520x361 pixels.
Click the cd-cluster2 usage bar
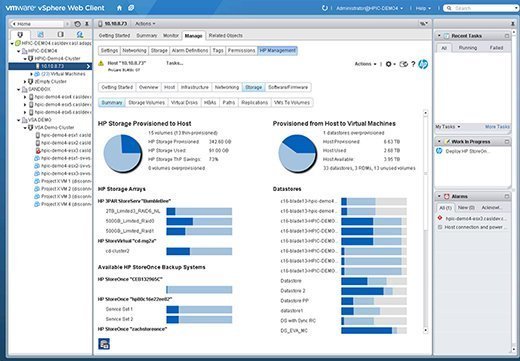(199, 251)
